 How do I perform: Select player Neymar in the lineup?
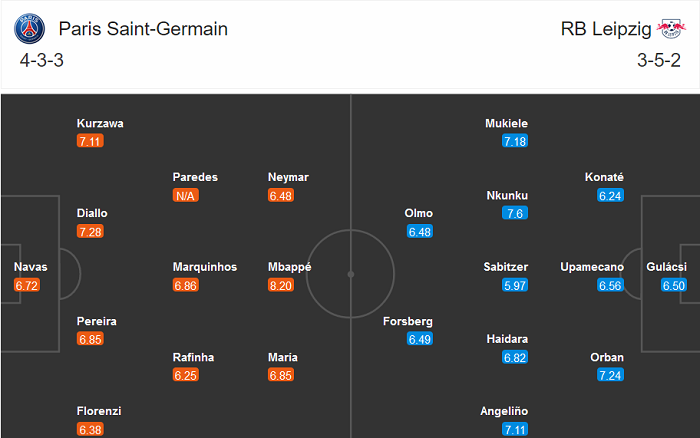point(288,177)
